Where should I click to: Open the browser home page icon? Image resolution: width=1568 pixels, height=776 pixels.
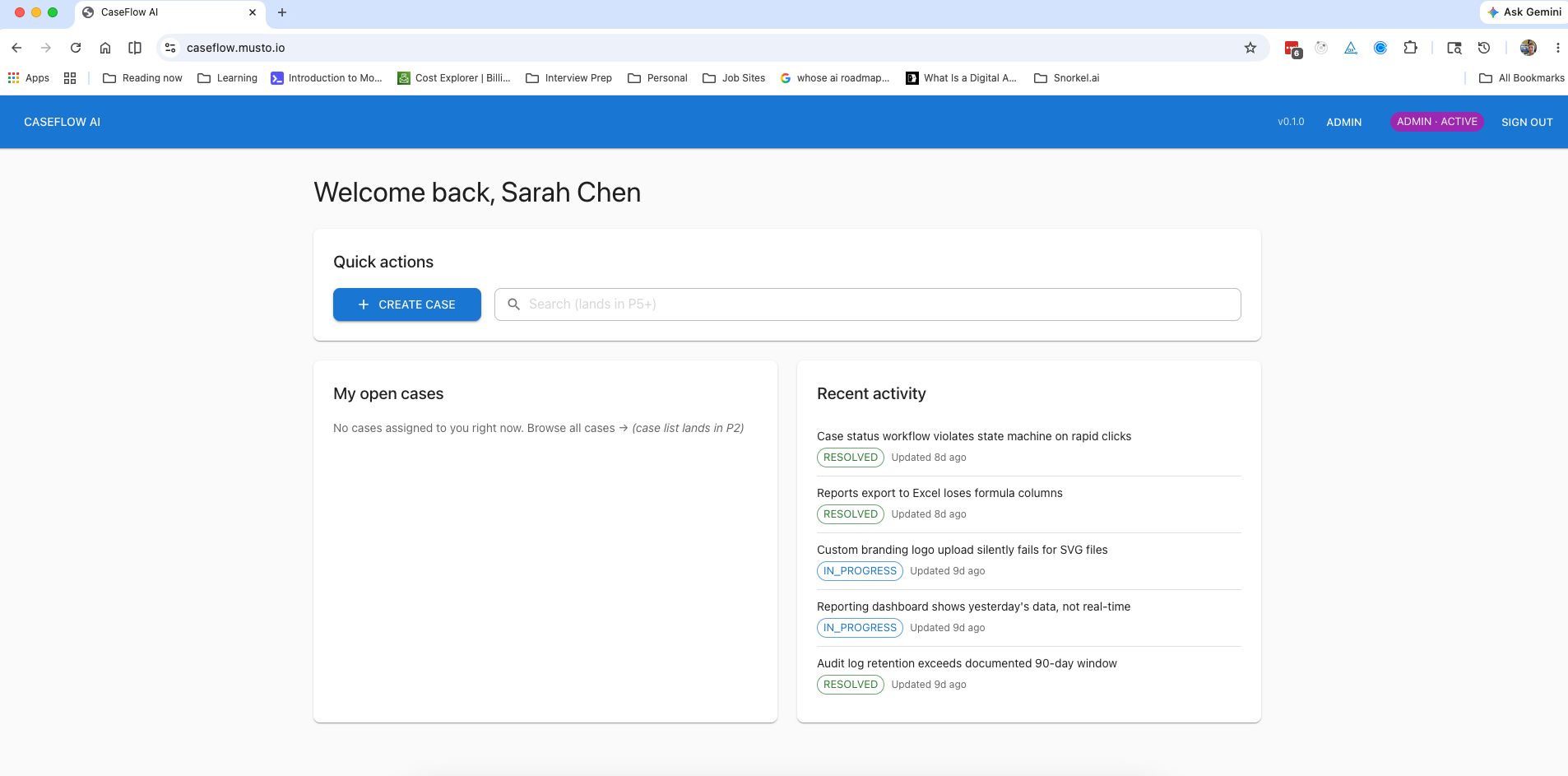coord(105,48)
